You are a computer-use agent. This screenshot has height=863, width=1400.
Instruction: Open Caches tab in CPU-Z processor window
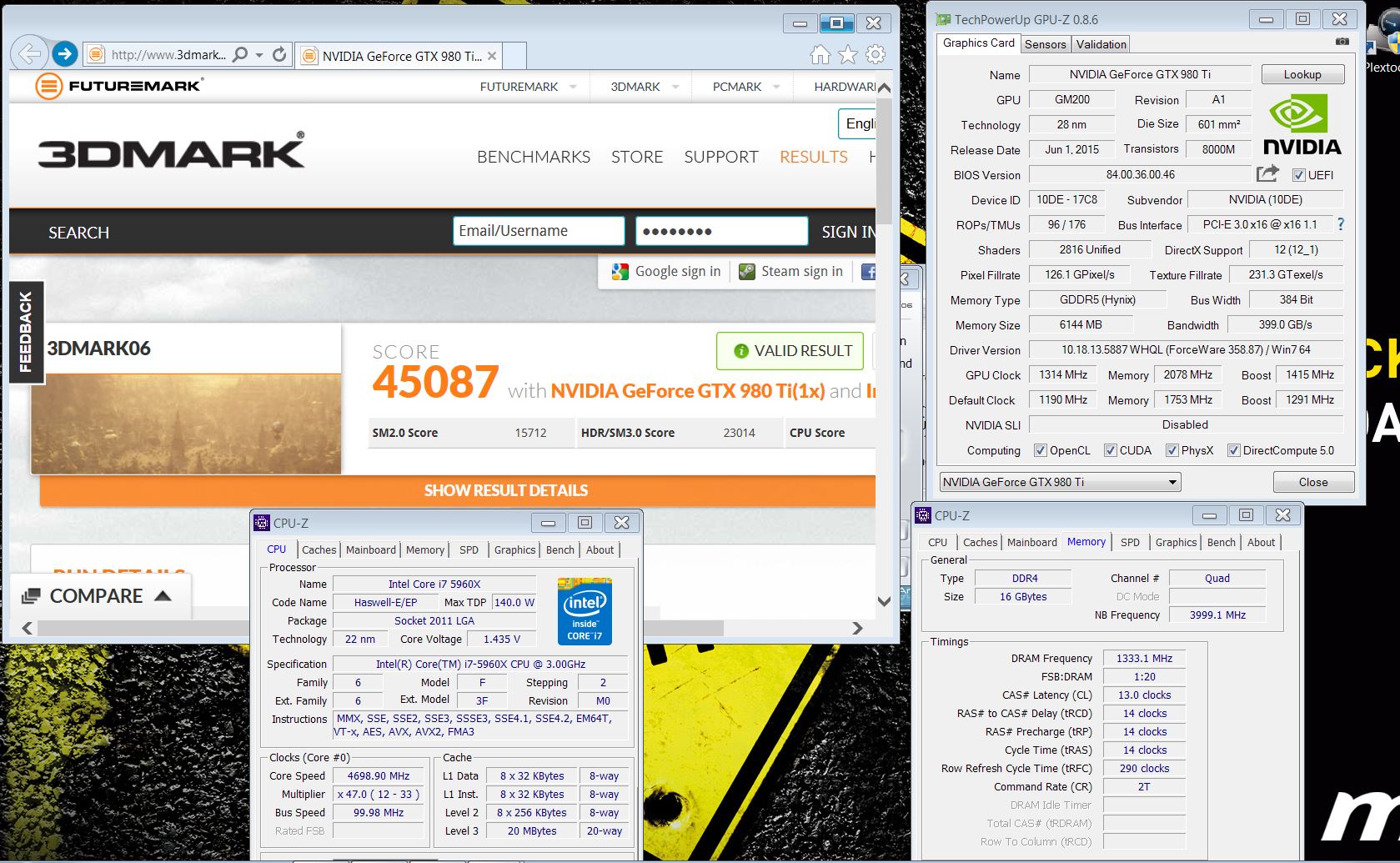[x=319, y=549]
